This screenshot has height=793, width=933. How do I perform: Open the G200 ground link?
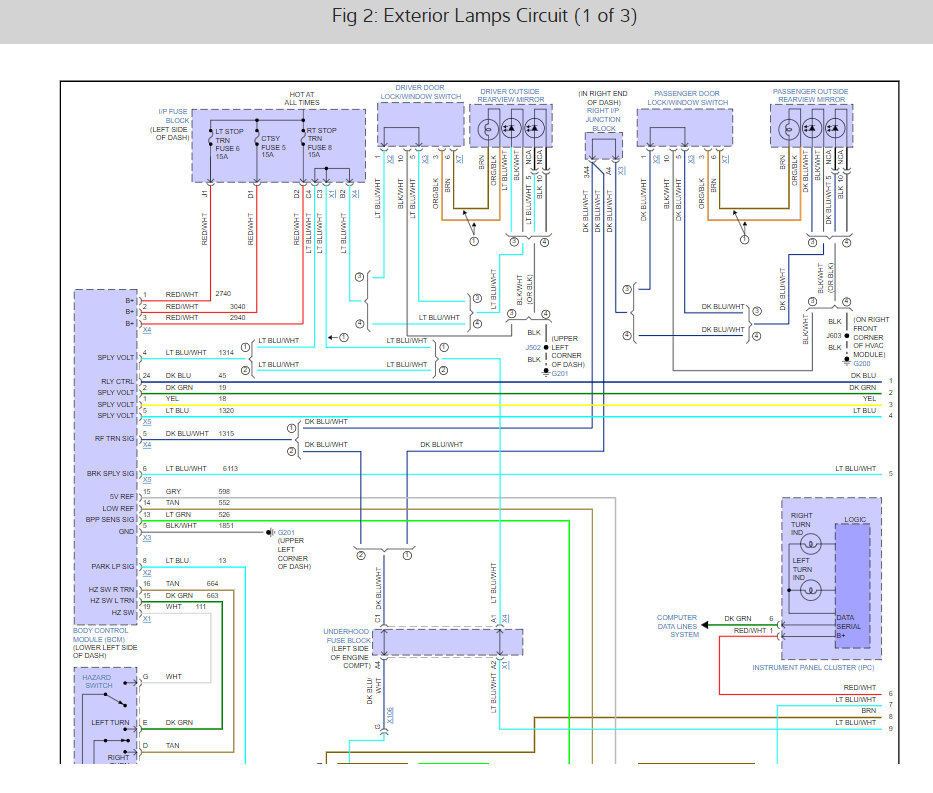coord(862,363)
